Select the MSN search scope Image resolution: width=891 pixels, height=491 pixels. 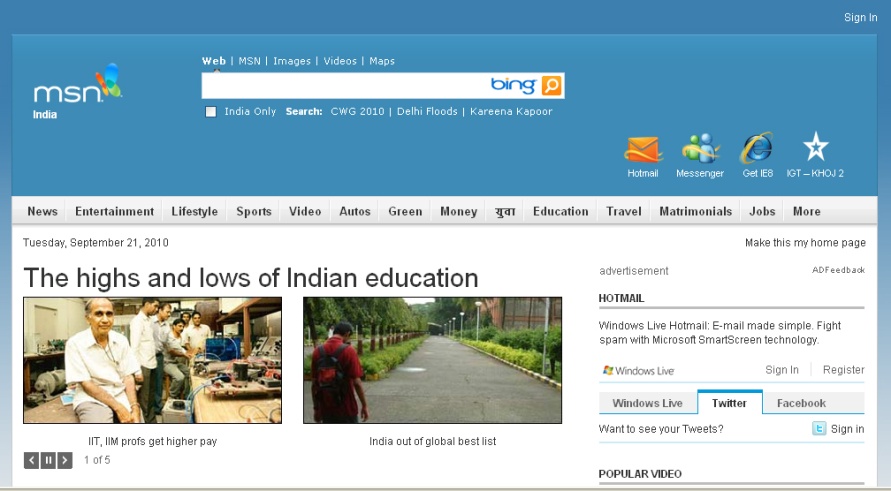coord(249,61)
